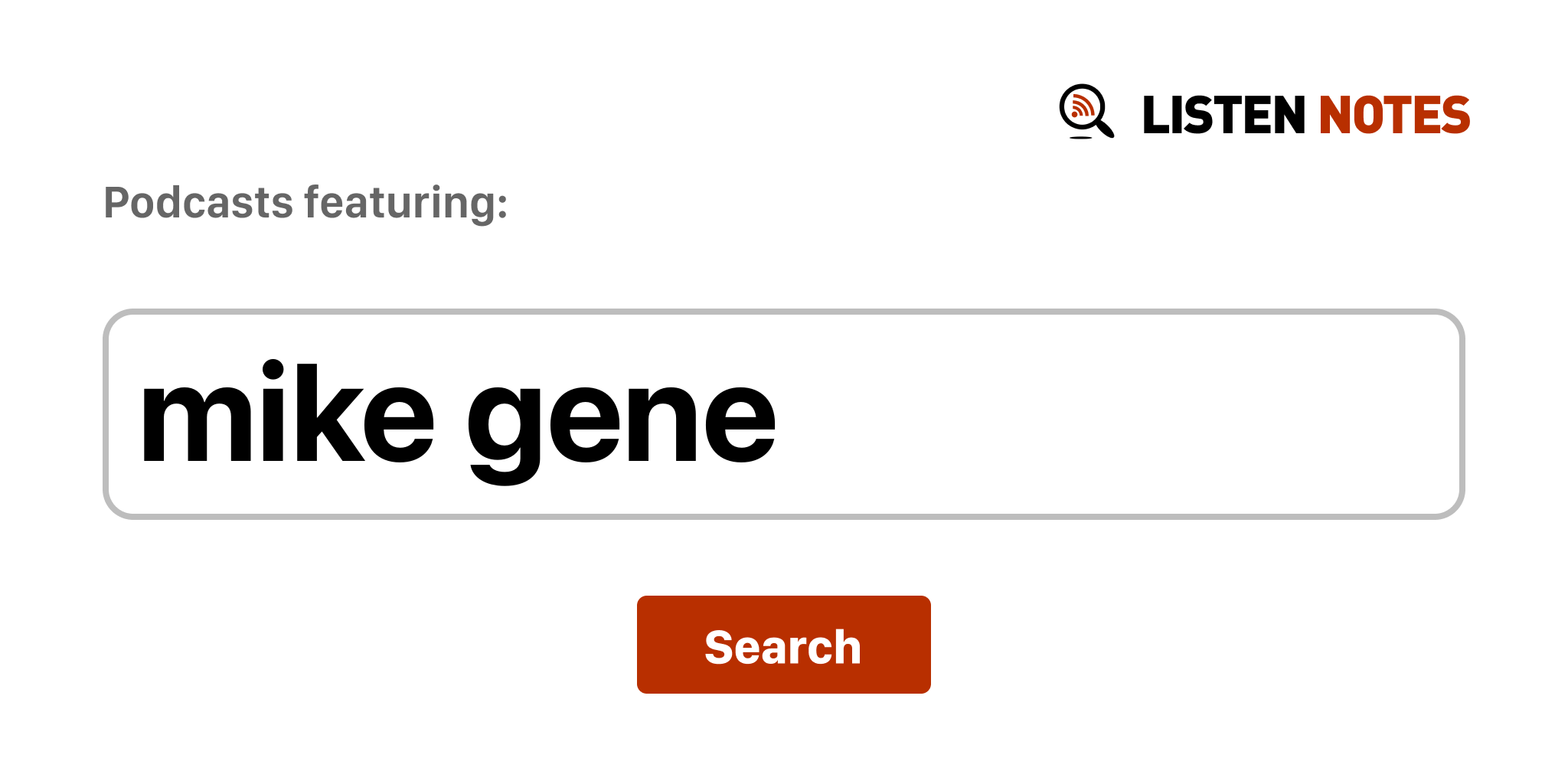
Task: Click the "Podcasts featuring:" label
Action: (x=305, y=203)
